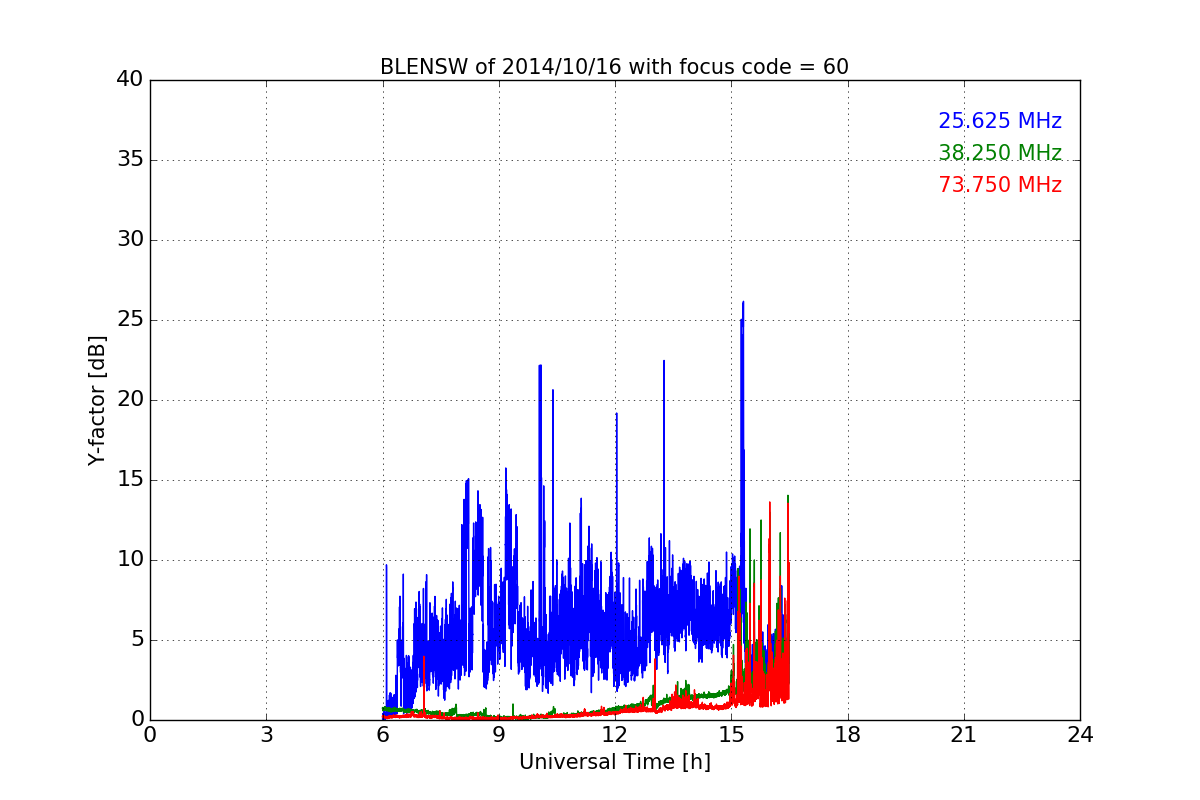The width and height of the screenshot is (1200, 800).
Task: Click the y-axis tick label 20
Action: [x=129, y=400]
